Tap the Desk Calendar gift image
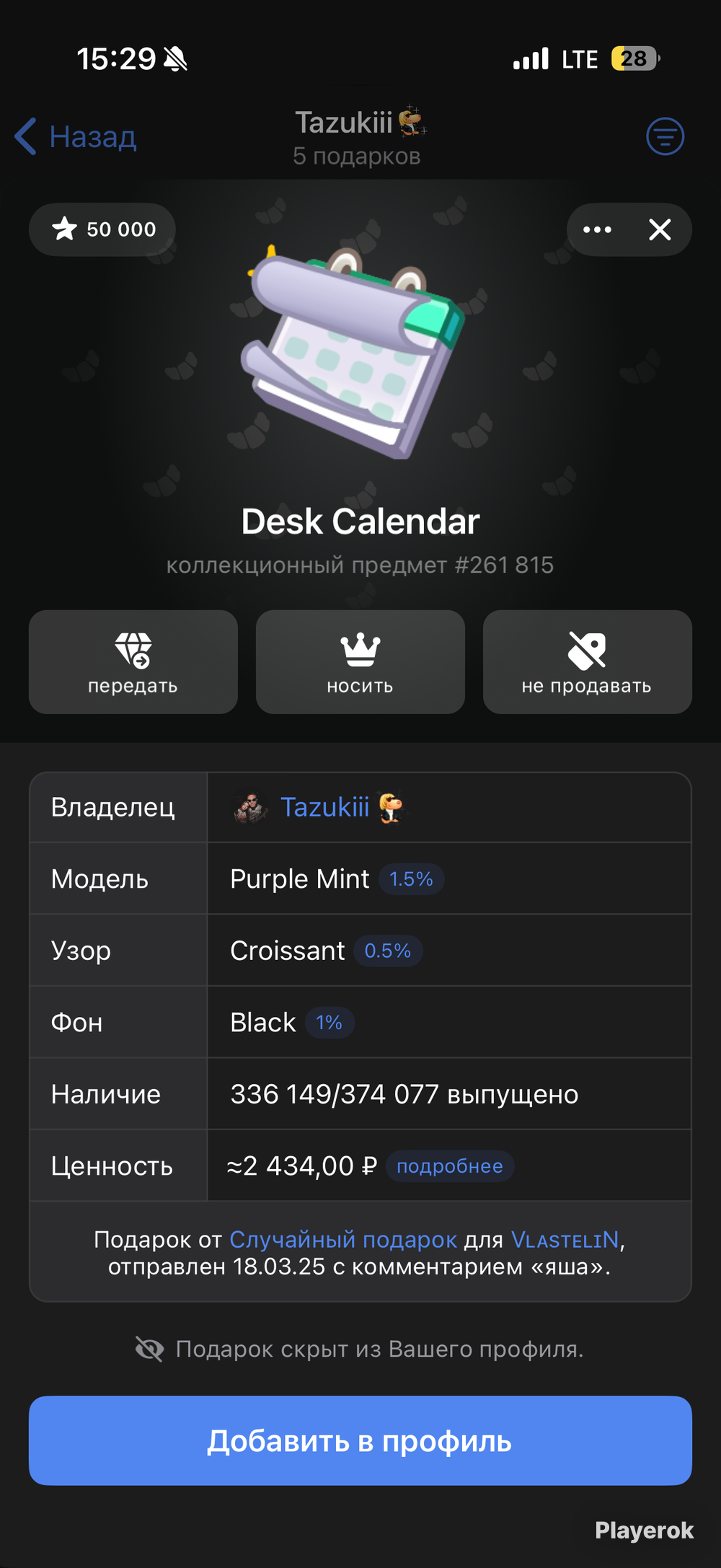The height and width of the screenshot is (1568, 721). [x=353, y=353]
